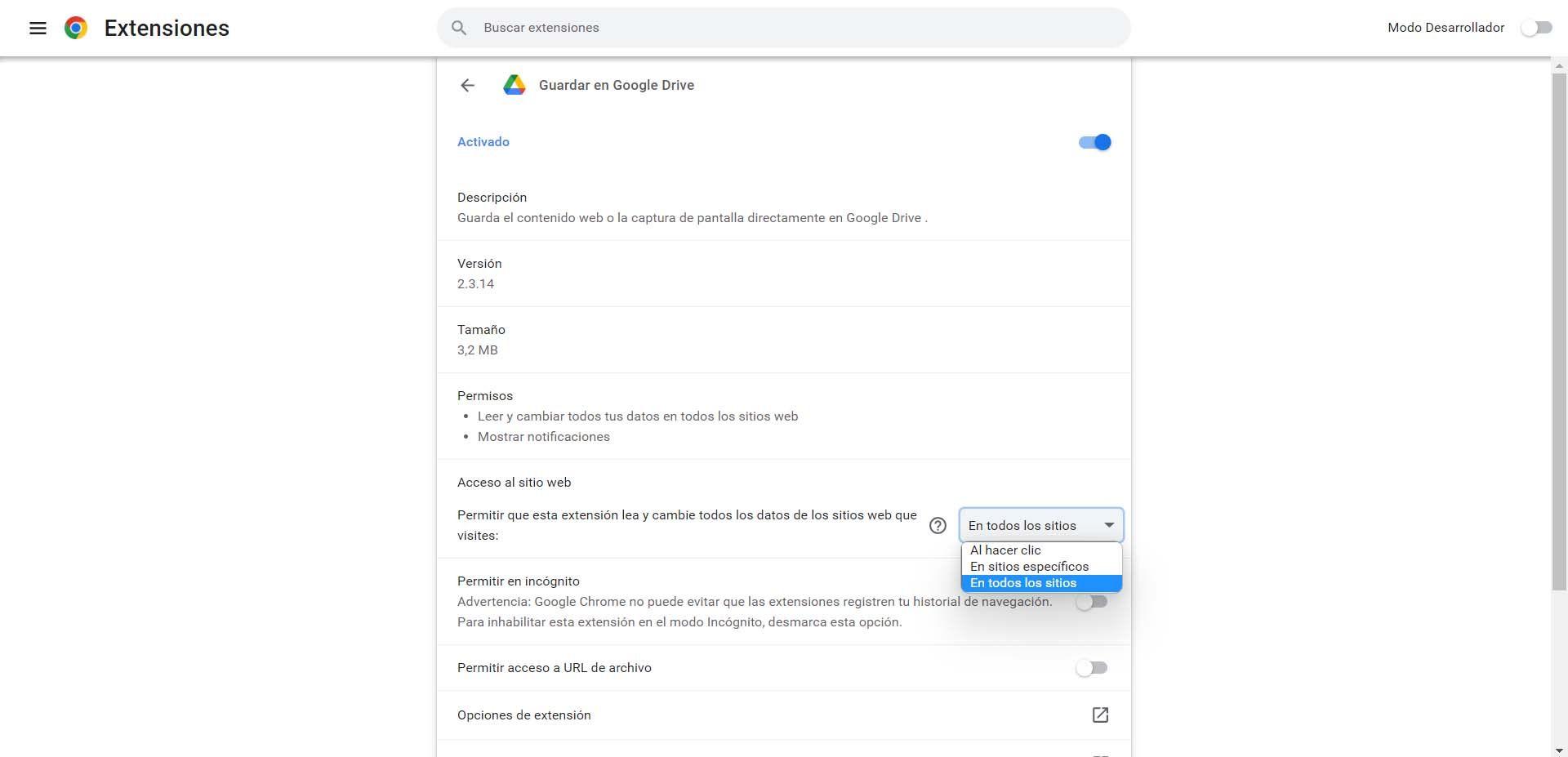Click the back arrow to return to extensions
The width and height of the screenshot is (1568, 757).
tap(466, 85)
